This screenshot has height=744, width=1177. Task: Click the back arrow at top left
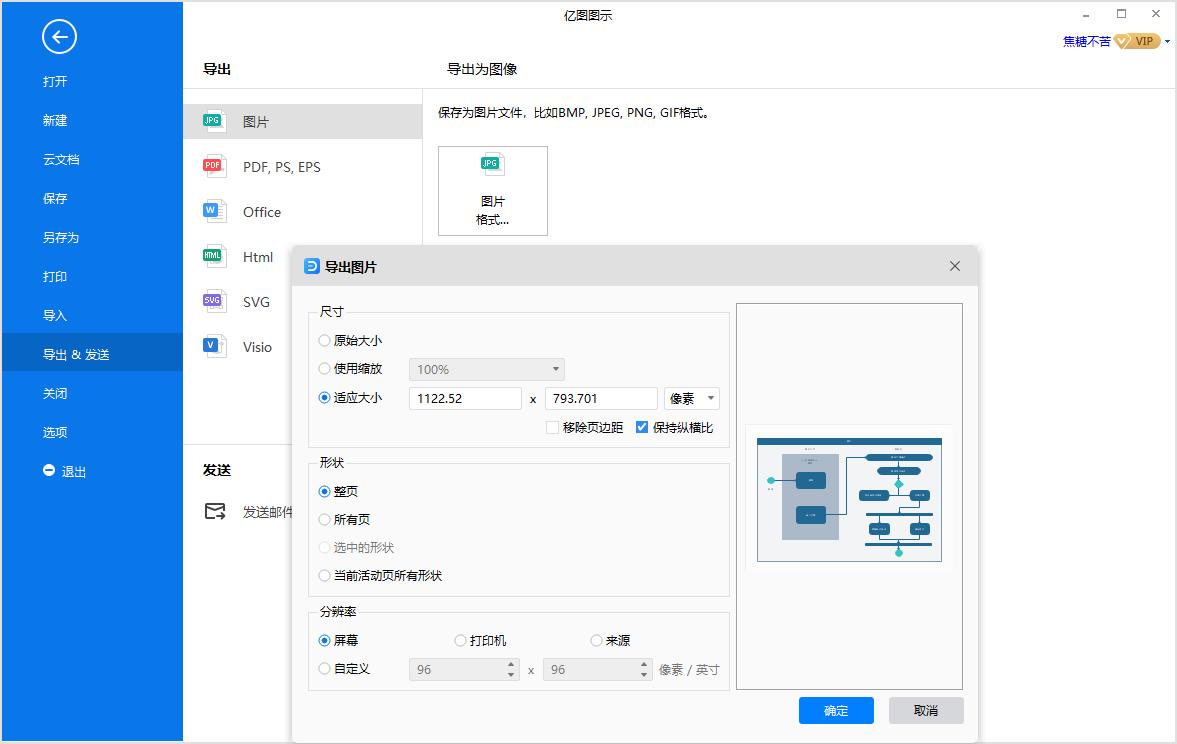[59, 37]
